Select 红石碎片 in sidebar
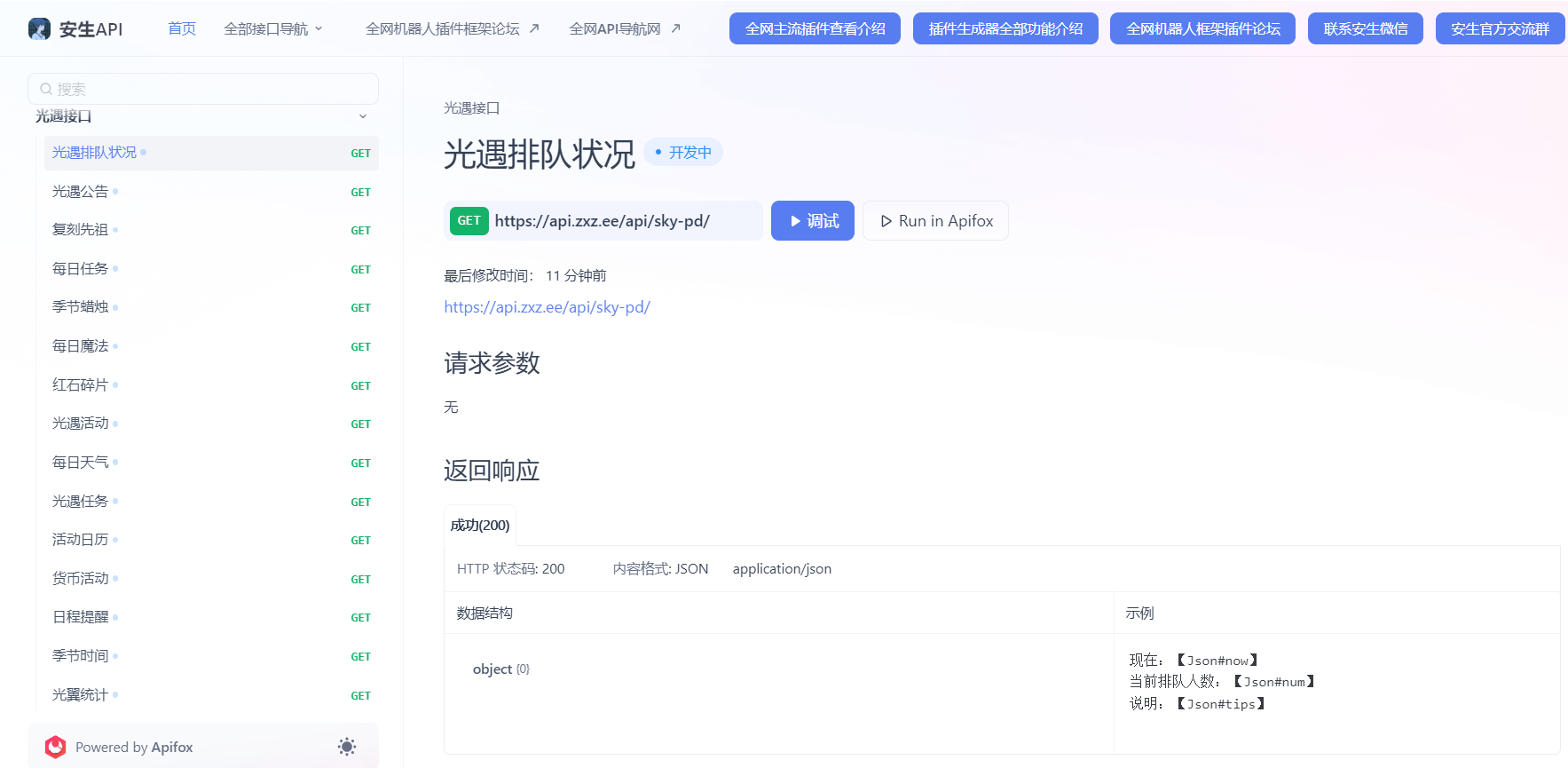Viewport: 1568px width, 768px height. tap(211, 385)
